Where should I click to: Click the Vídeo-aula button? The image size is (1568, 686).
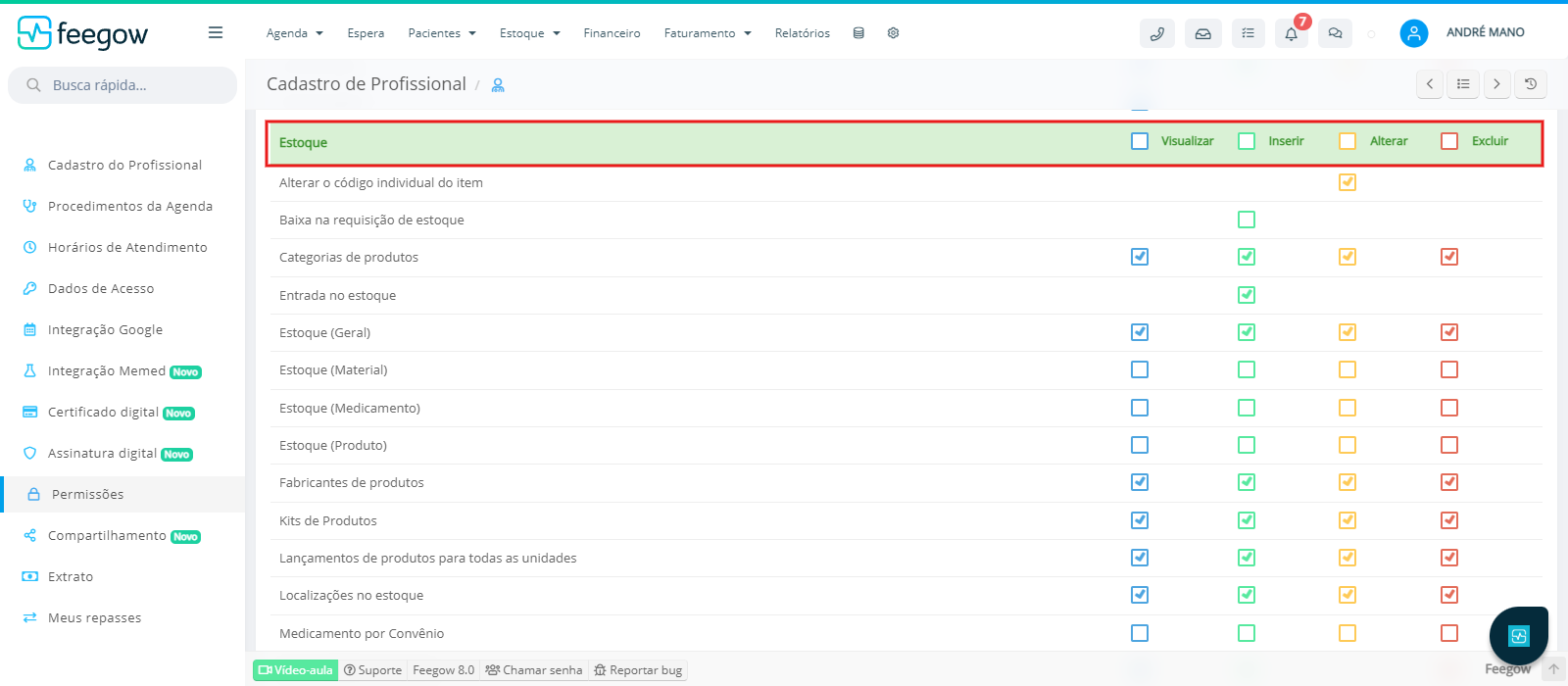pos(295,670)
